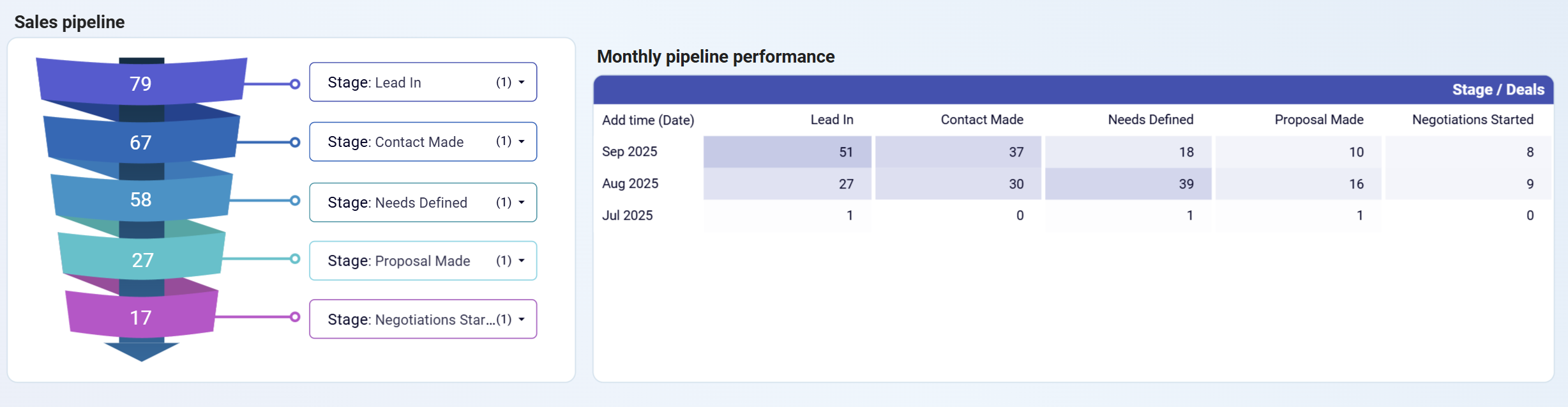Click the funnel segment showing 58
This screenshot has height=407, width=1568.
pos(141,199)
